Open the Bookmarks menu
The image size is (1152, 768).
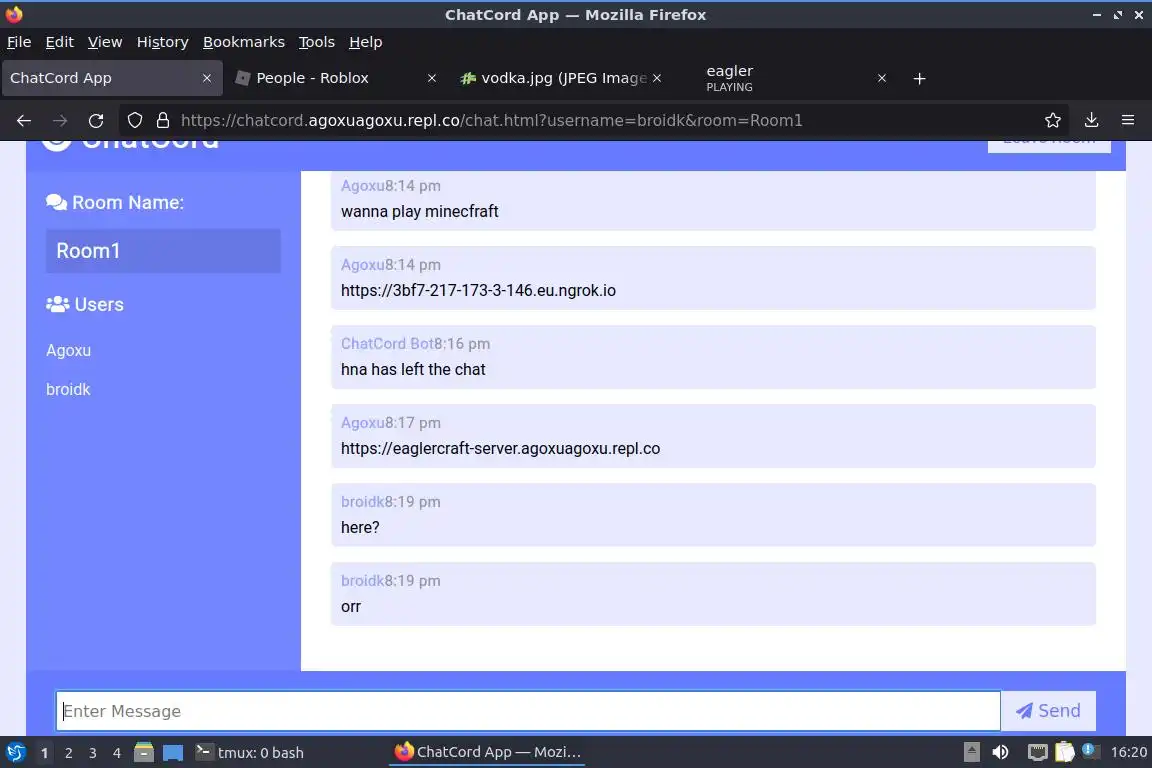click(244, 42)
